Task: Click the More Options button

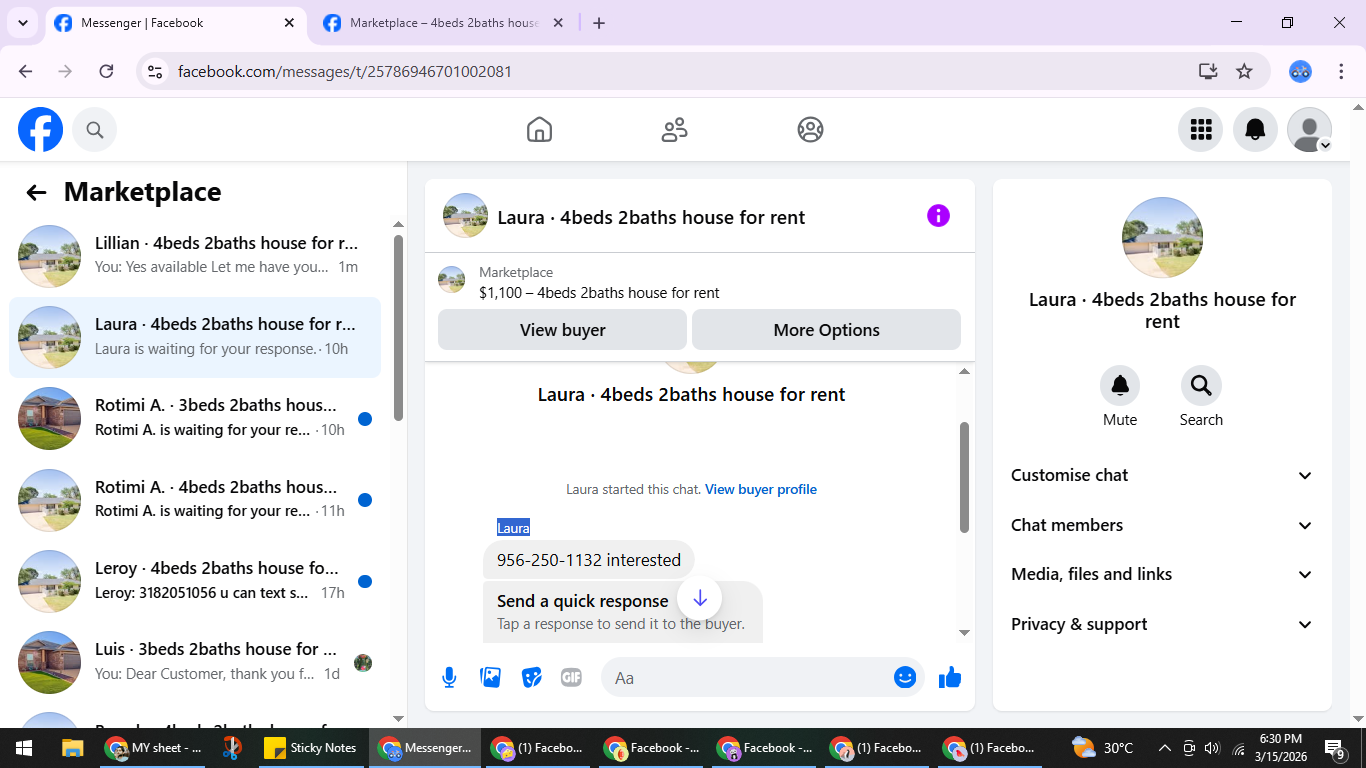Action: (826, 330)
